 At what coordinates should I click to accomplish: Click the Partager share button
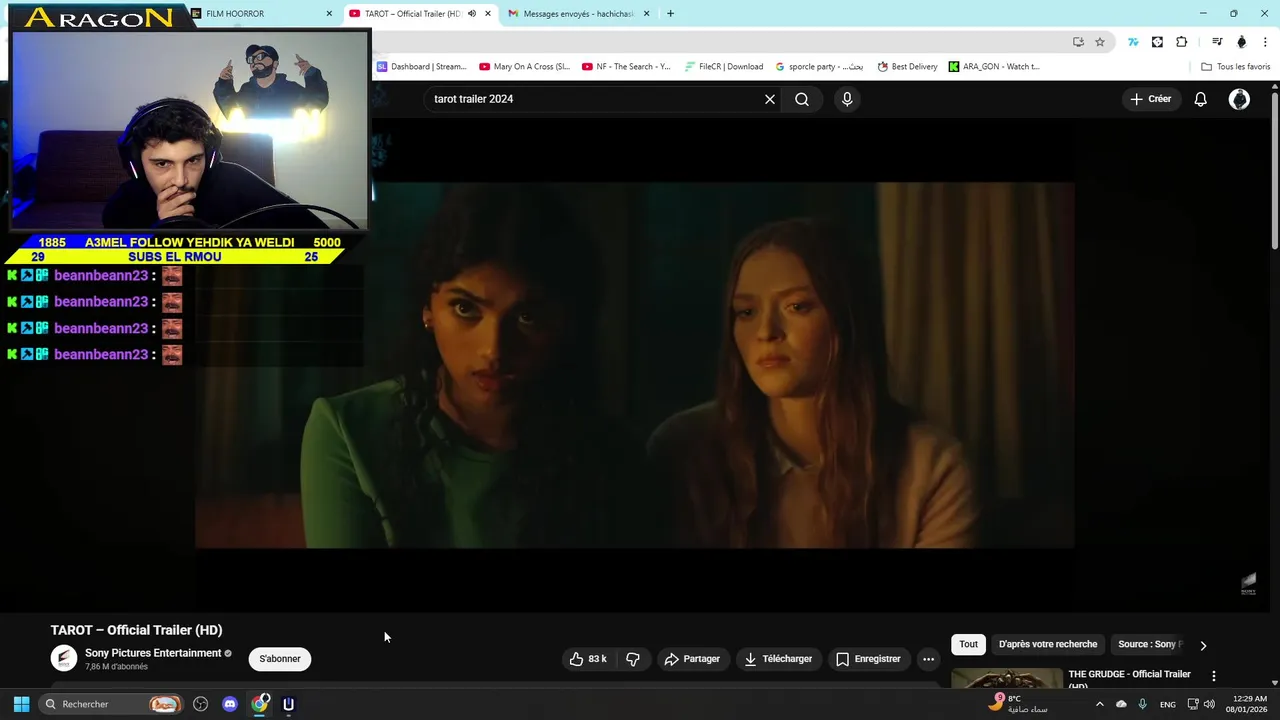[x=692, y=659]
